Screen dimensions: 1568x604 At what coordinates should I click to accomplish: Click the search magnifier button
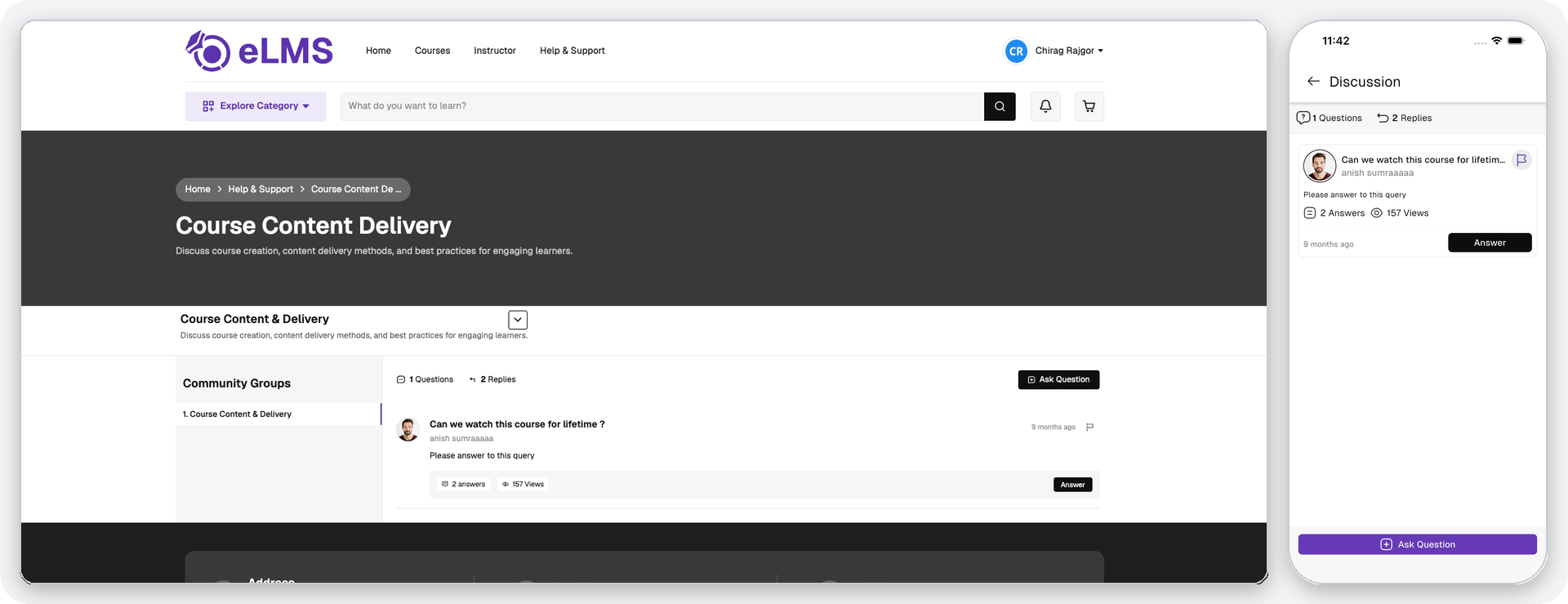point(1000,106)
